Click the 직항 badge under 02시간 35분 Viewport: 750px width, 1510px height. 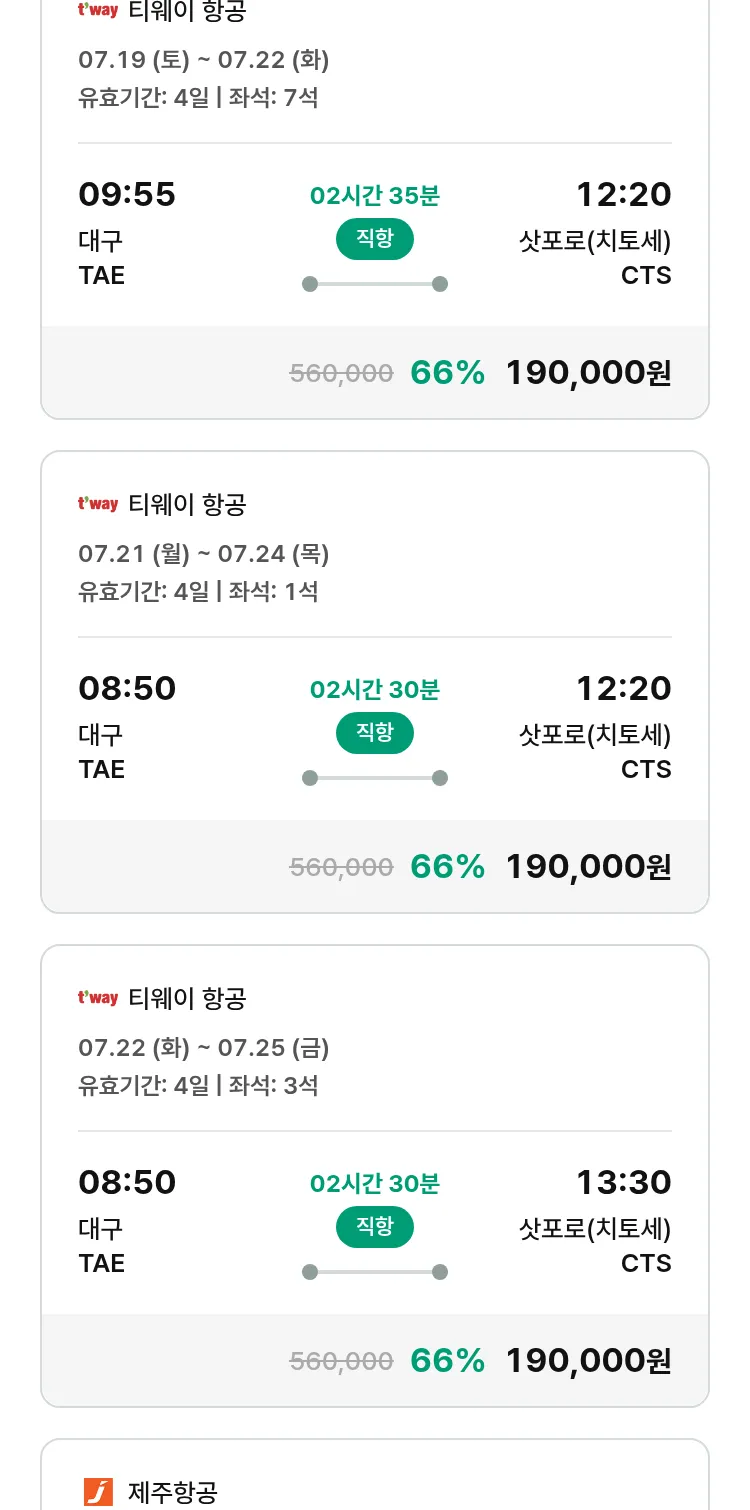tap(374, 239)
